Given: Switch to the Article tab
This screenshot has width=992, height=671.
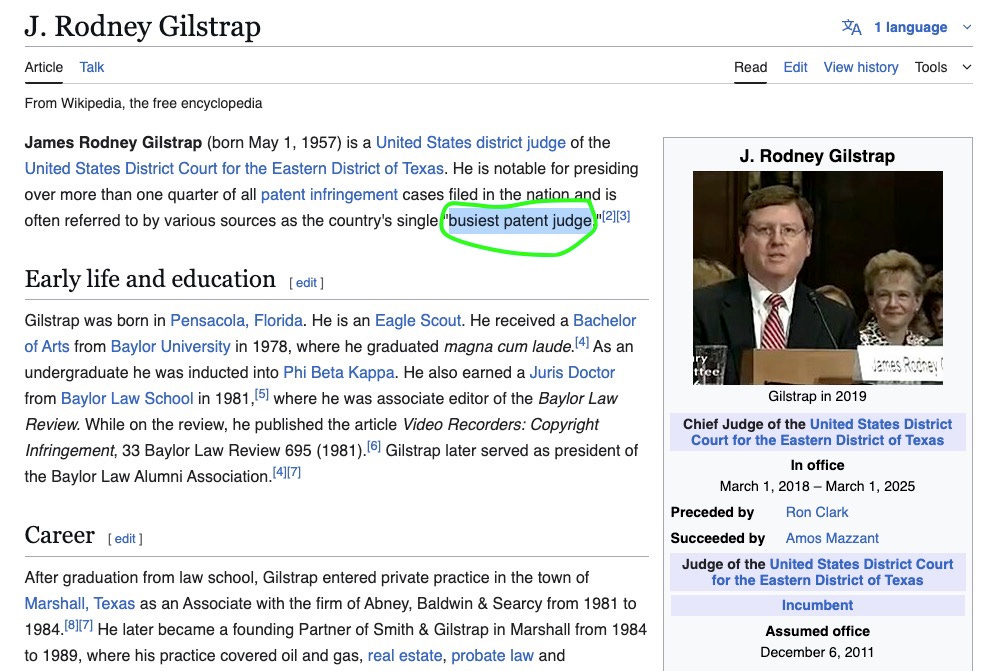Looking at the screenshot, I should (x=44, y=67).
